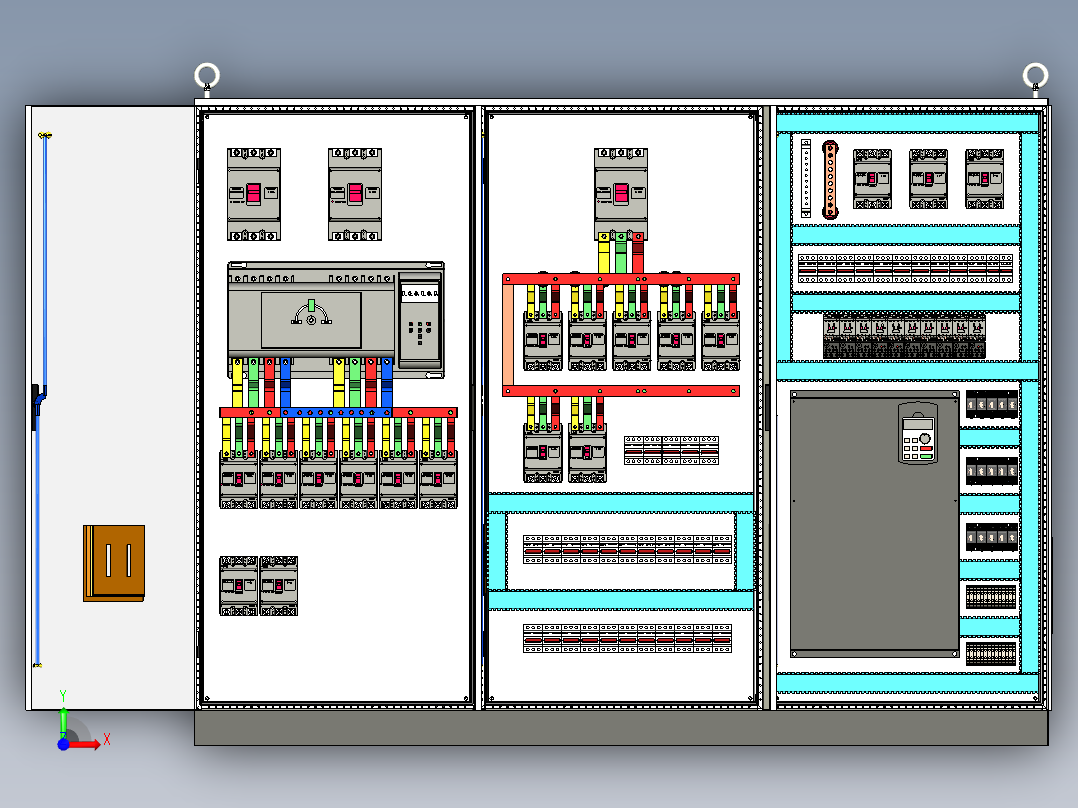Pick the brown document pocket on the open door
This screenshot has height=808, width=1078.
[x=114, y=563]
